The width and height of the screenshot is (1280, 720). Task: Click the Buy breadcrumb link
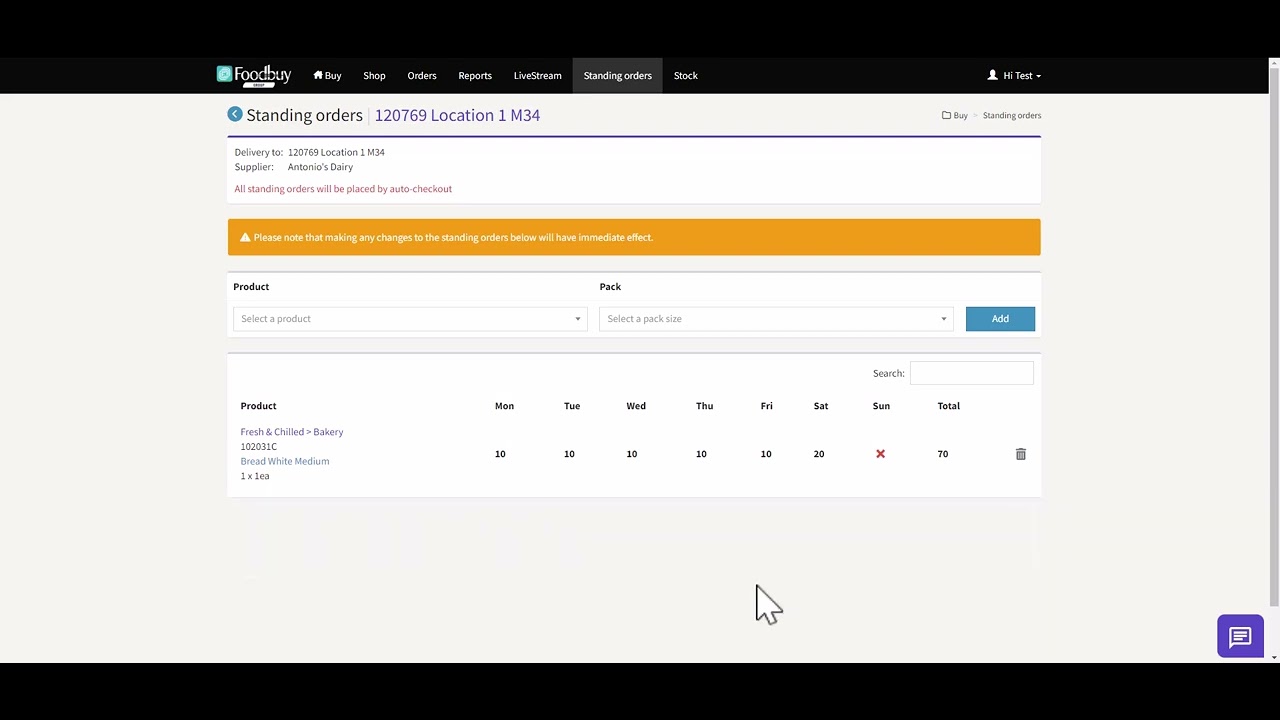[960, 116]
